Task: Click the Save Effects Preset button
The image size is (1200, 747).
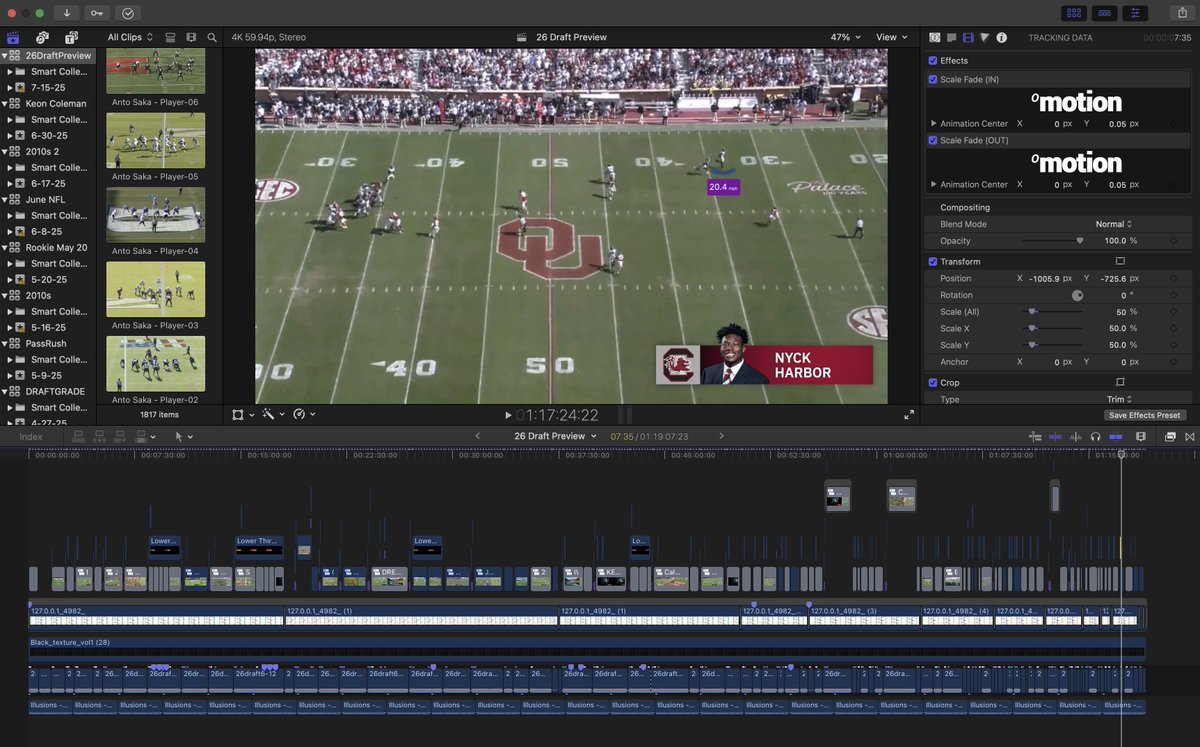Action: (x=1145, y=415)
